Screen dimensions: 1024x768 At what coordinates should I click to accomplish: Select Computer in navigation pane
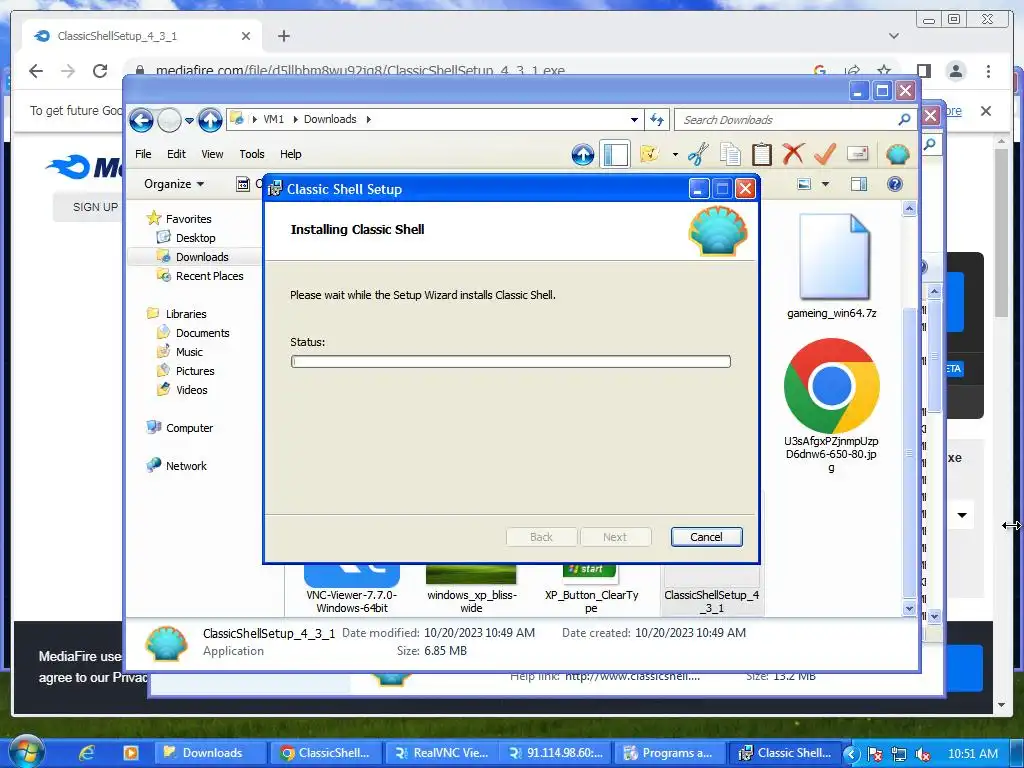pos(189,428)
